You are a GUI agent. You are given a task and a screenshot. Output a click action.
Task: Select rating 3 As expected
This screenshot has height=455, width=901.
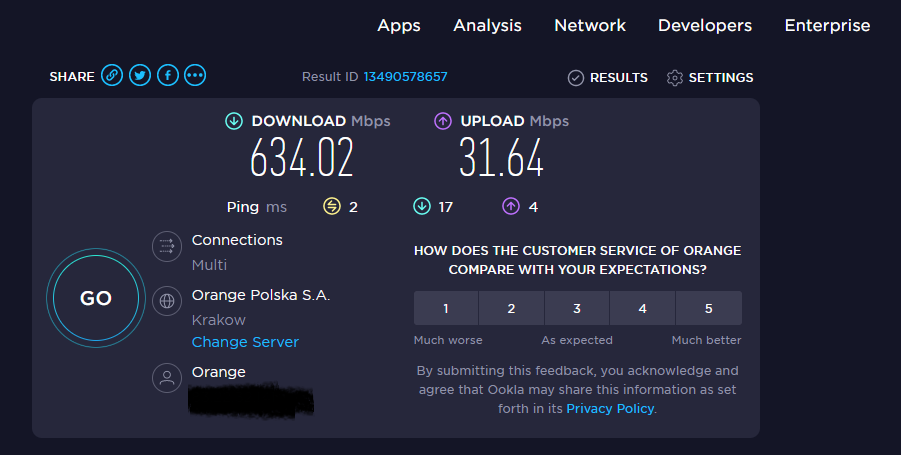(x=577, y=308)
